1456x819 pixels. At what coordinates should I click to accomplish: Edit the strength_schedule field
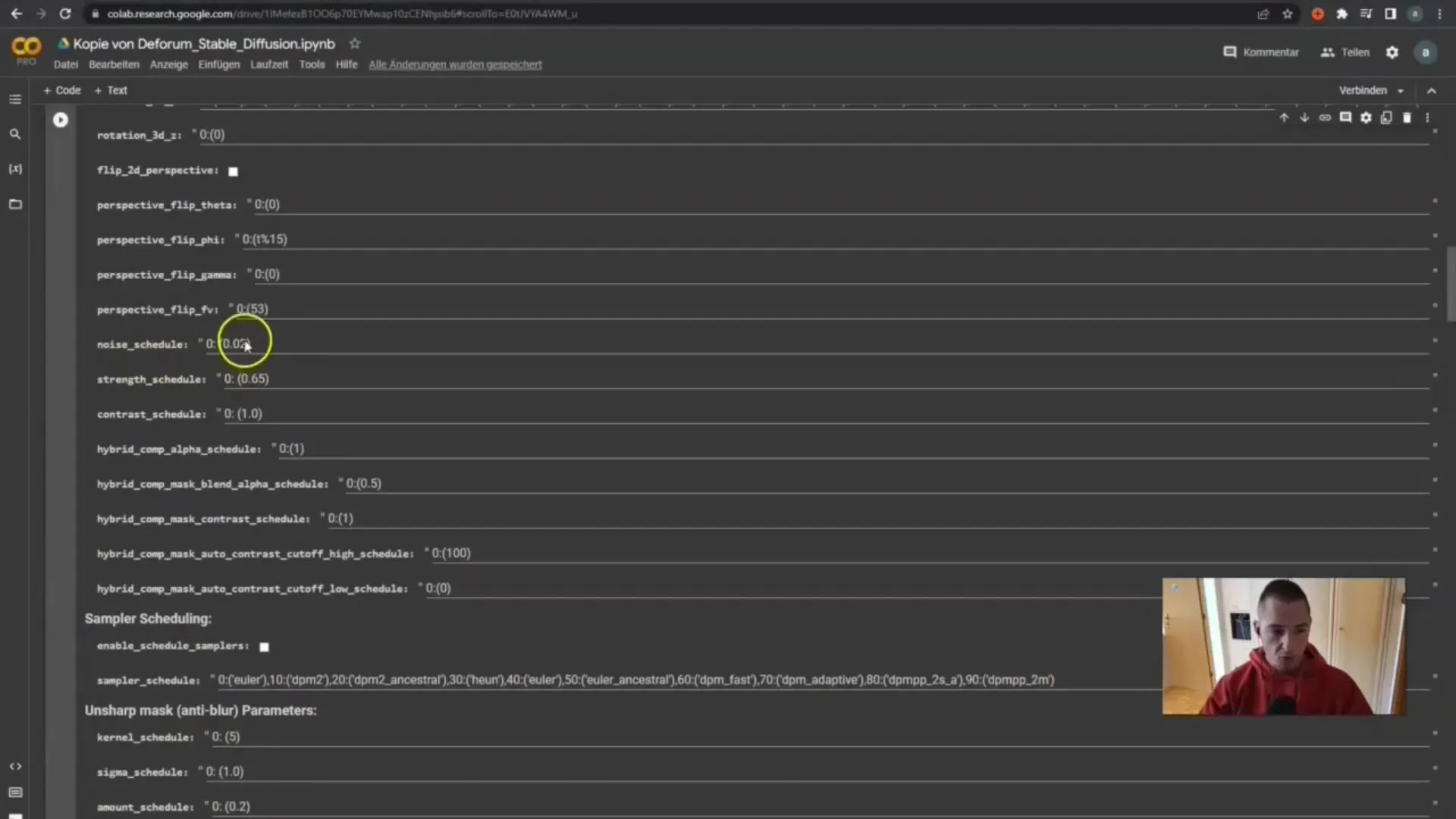point(825,379)
